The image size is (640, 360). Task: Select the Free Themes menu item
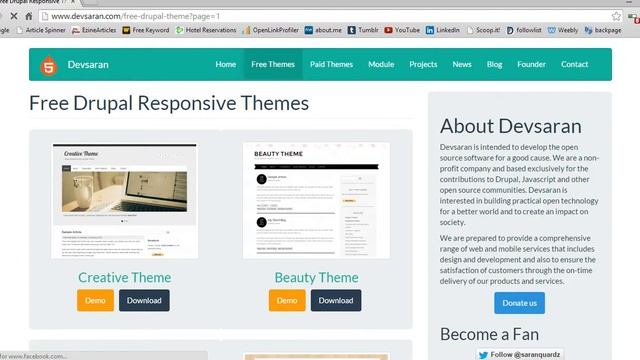point(273,64)
